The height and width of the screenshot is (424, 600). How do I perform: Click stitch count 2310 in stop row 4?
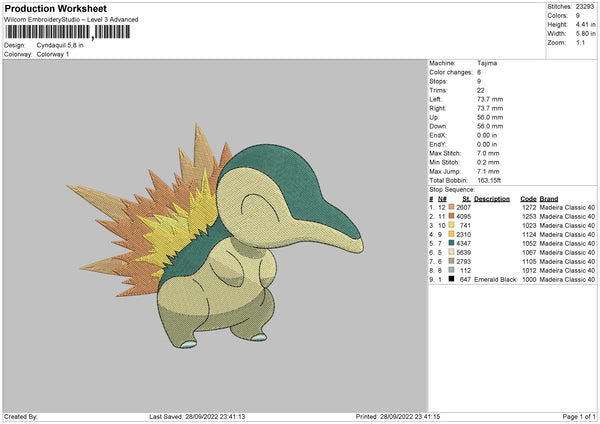coord(463,234)
